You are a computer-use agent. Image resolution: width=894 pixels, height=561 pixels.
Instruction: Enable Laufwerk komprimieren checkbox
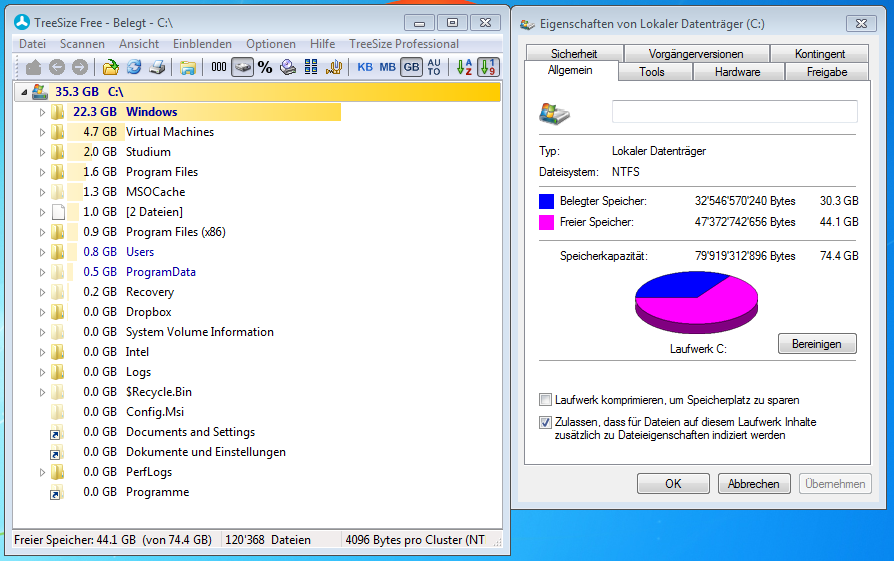546,400
